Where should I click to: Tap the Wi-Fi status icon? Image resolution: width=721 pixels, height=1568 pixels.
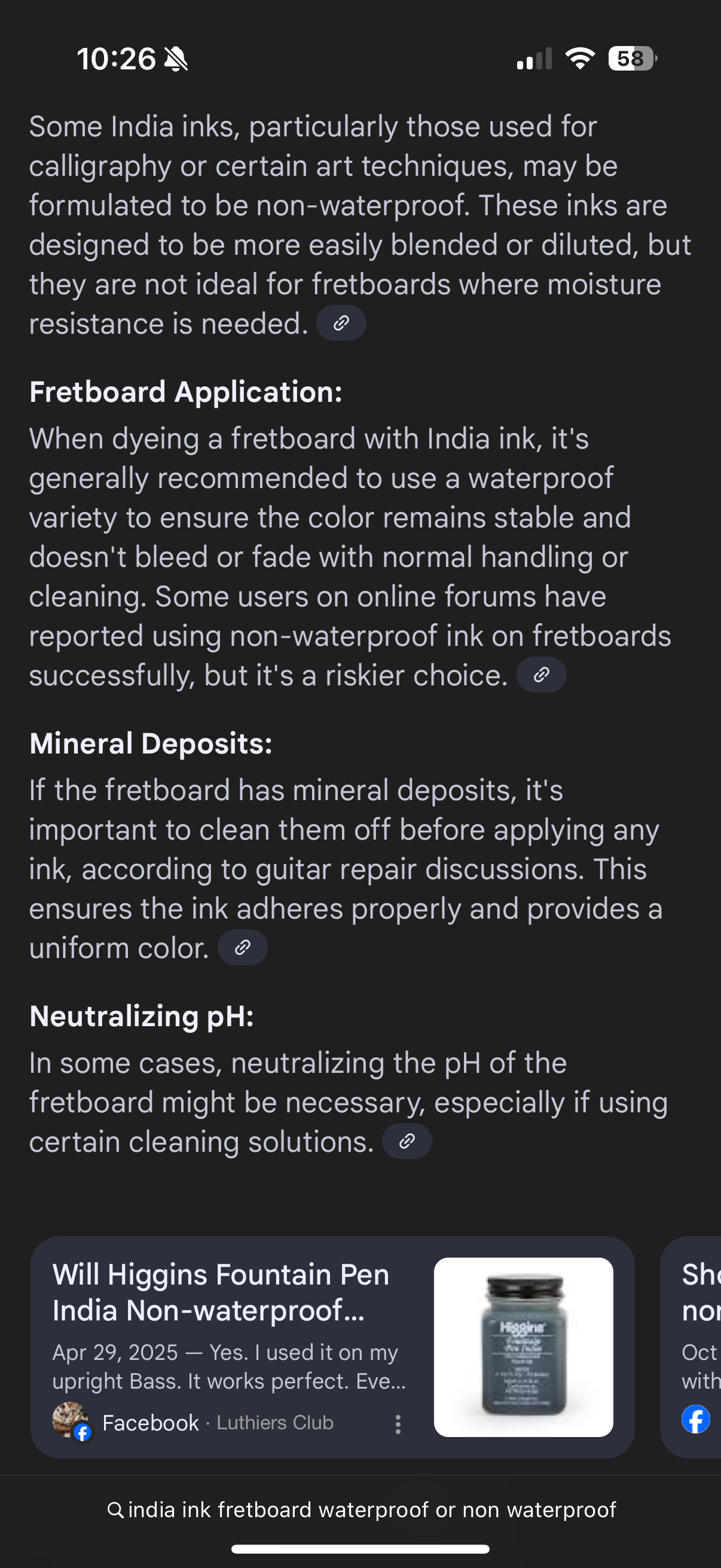pyautogui.click(x=579, y=59)
